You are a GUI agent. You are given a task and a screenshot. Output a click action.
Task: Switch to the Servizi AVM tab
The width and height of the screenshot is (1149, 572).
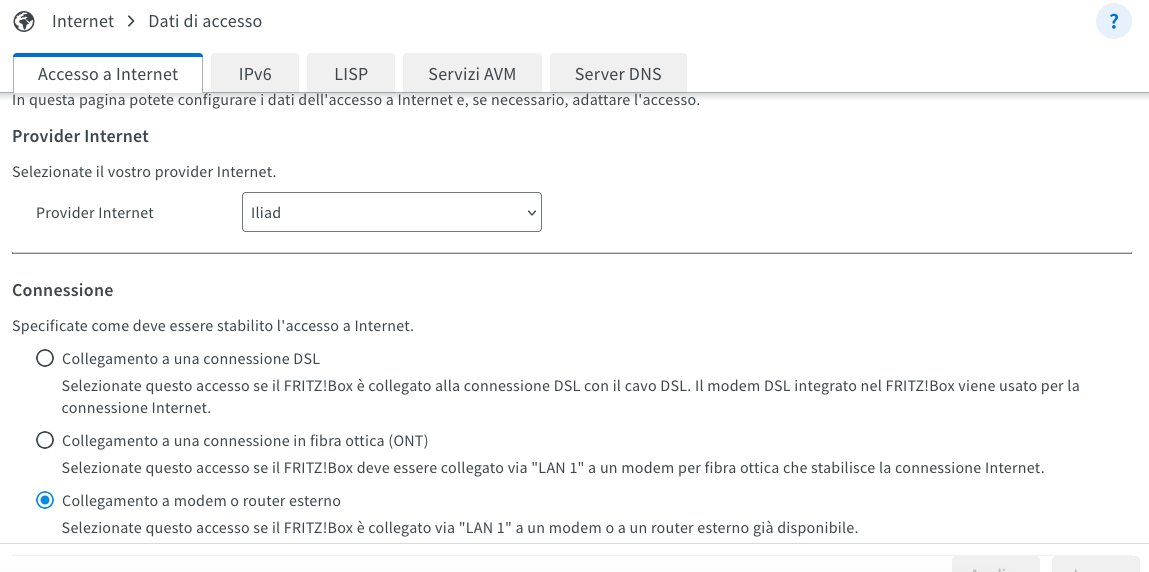(x=472, y=74)
